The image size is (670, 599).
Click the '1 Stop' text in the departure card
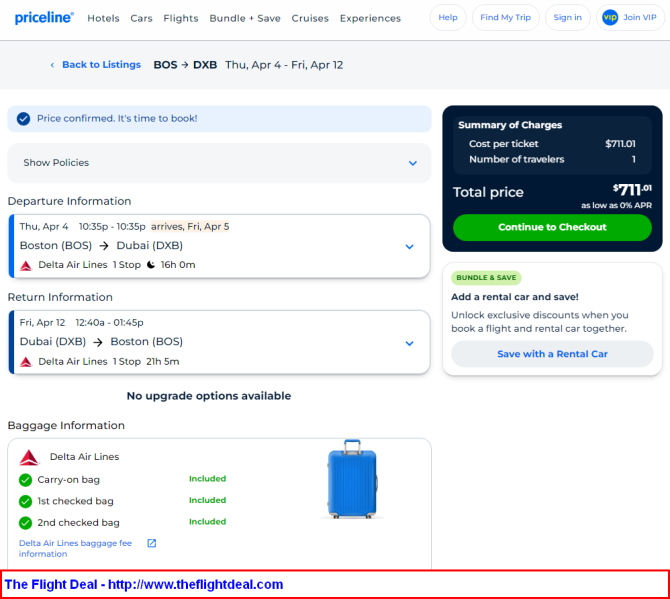(126, 265)
